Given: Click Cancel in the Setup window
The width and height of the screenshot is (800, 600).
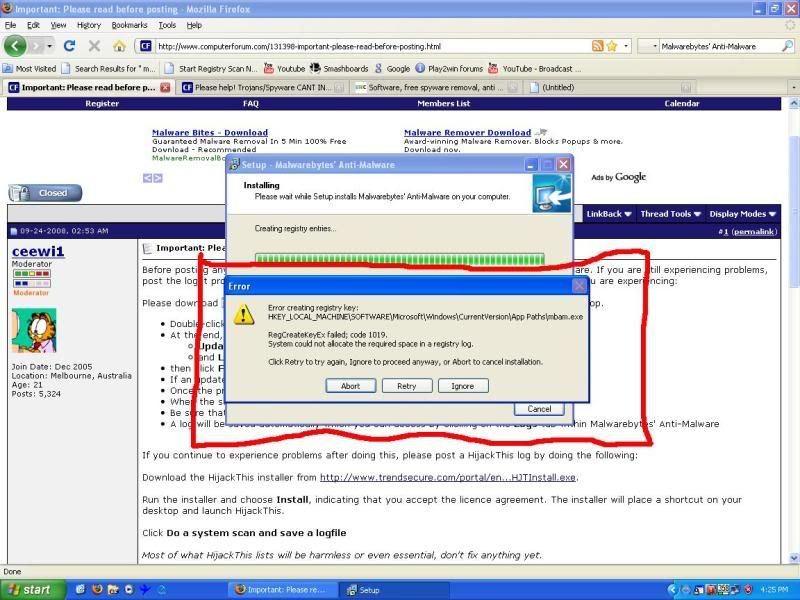Looking at the screenshot, I should point(539,409).
